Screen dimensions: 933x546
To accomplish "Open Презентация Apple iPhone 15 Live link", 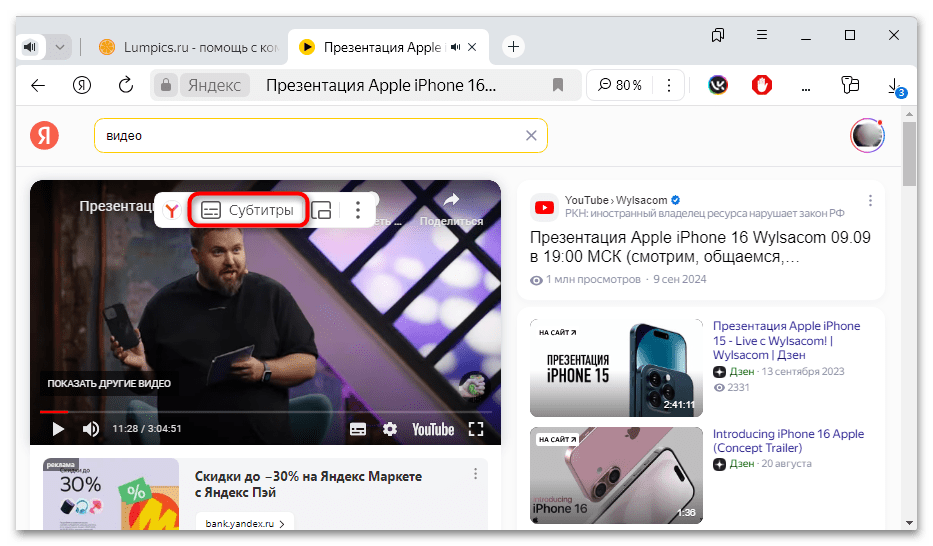I will point(786,340).
